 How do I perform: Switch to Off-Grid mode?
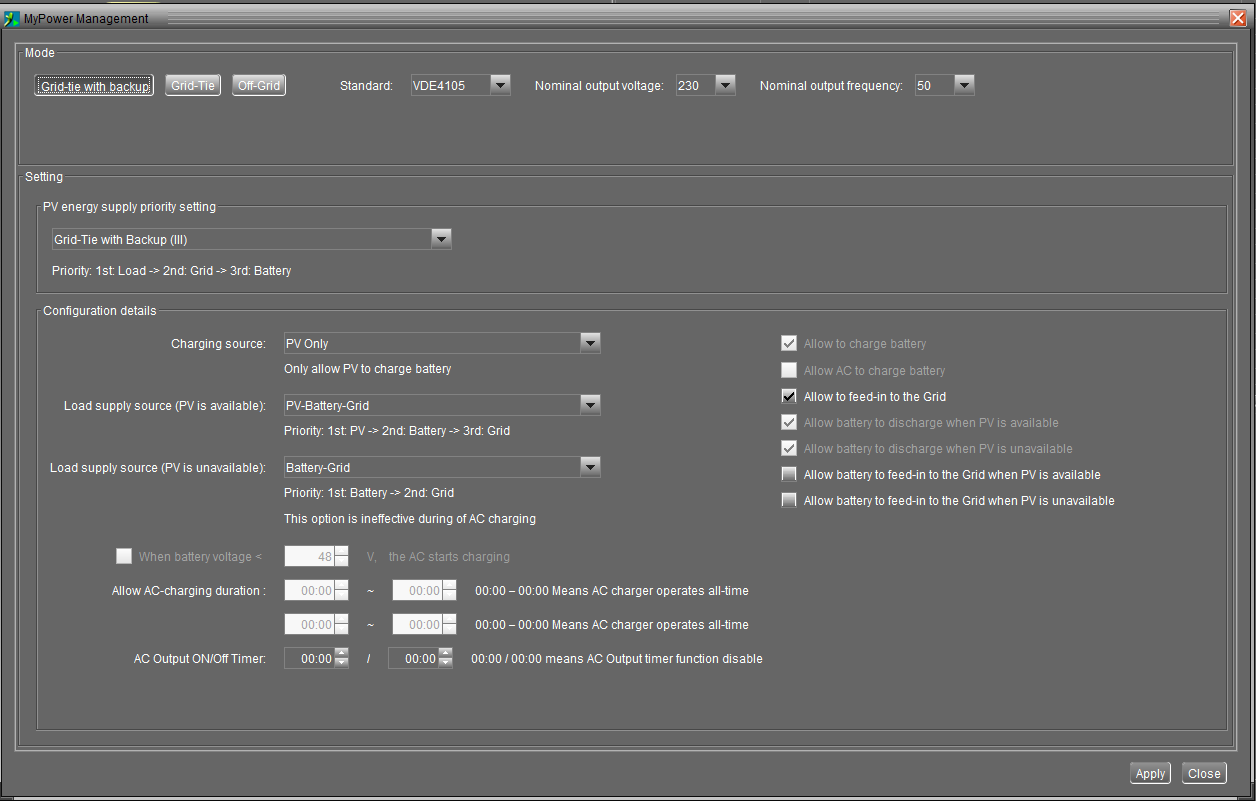pos(259,86)
